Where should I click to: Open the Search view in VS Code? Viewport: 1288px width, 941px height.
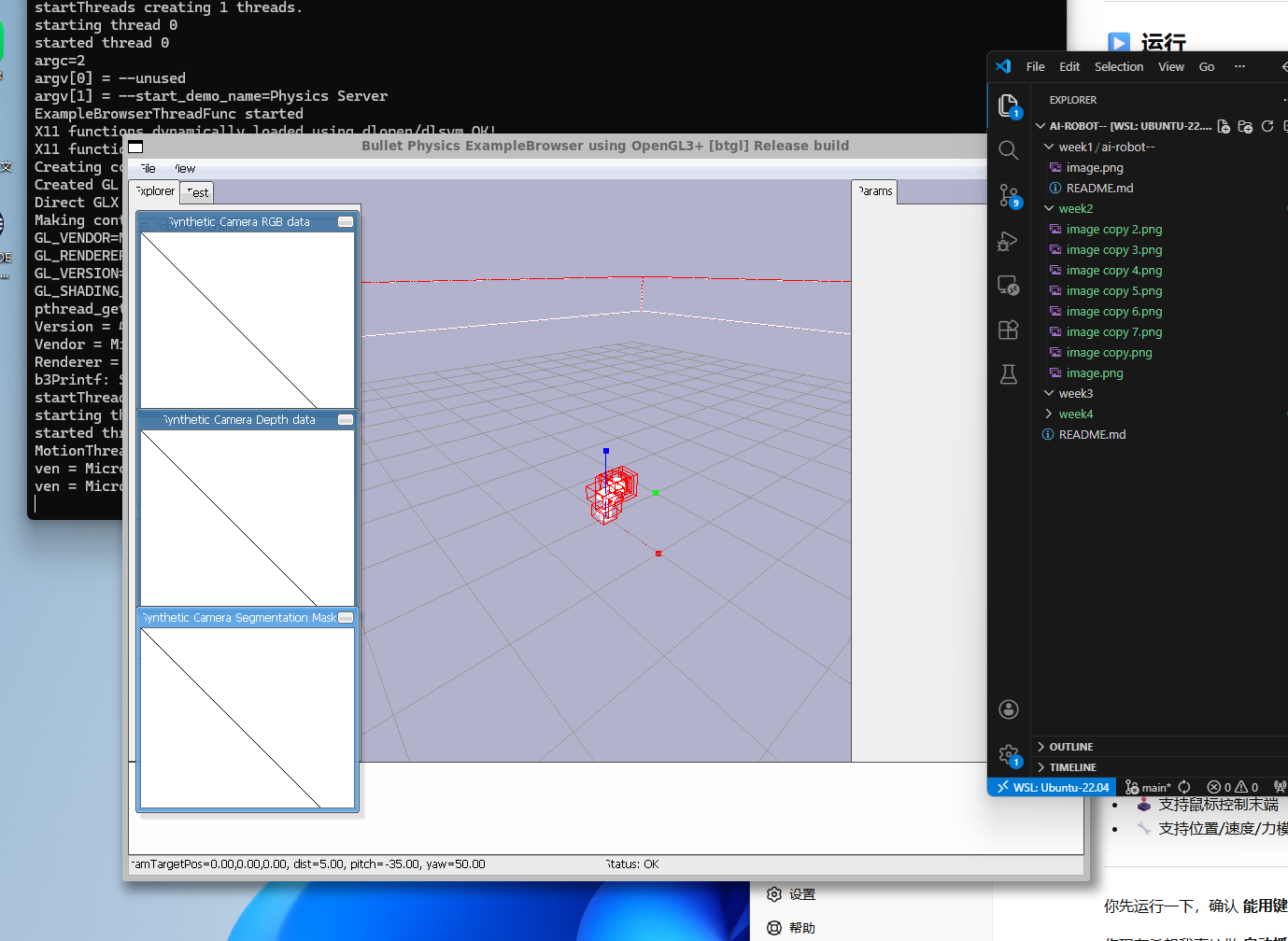[x=1008, y=150]
